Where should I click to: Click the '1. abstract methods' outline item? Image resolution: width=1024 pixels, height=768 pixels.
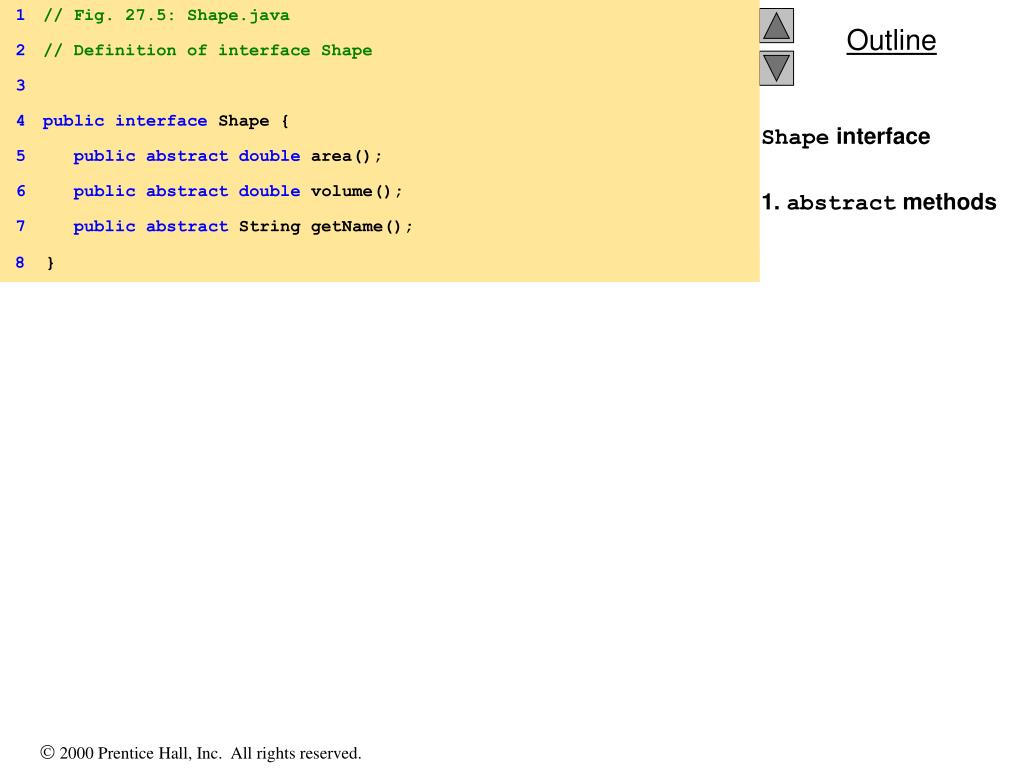[x=878, y=203]
